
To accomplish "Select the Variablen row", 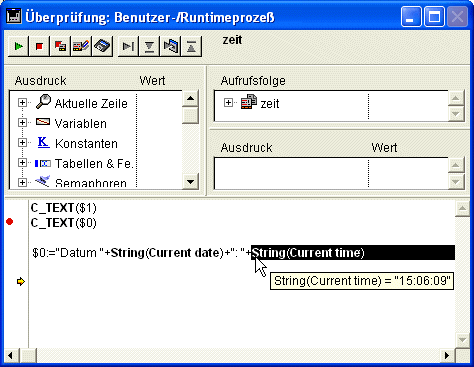I will click(x=81, y=124).
